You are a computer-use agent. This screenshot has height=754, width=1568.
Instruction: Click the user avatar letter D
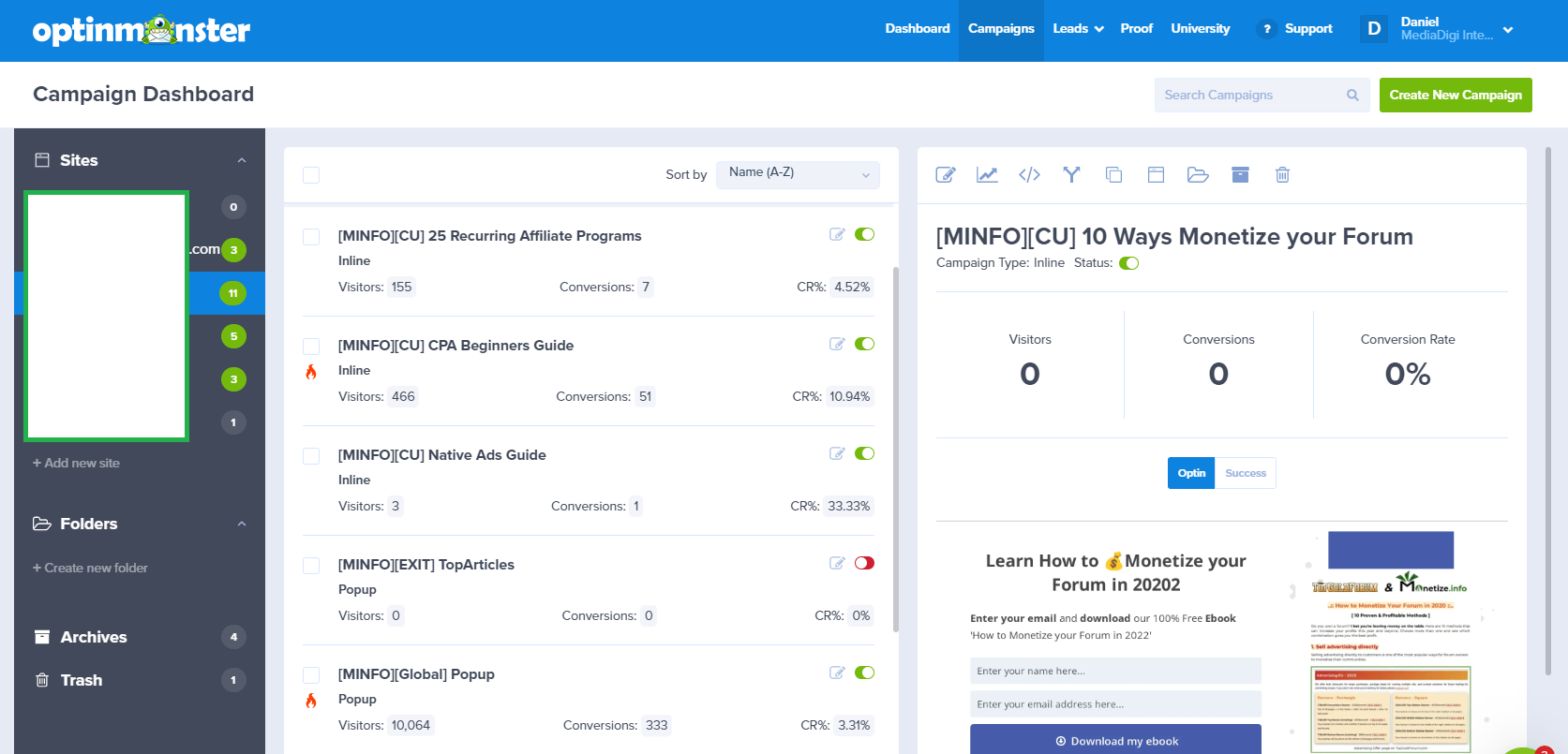[1374, 29]
